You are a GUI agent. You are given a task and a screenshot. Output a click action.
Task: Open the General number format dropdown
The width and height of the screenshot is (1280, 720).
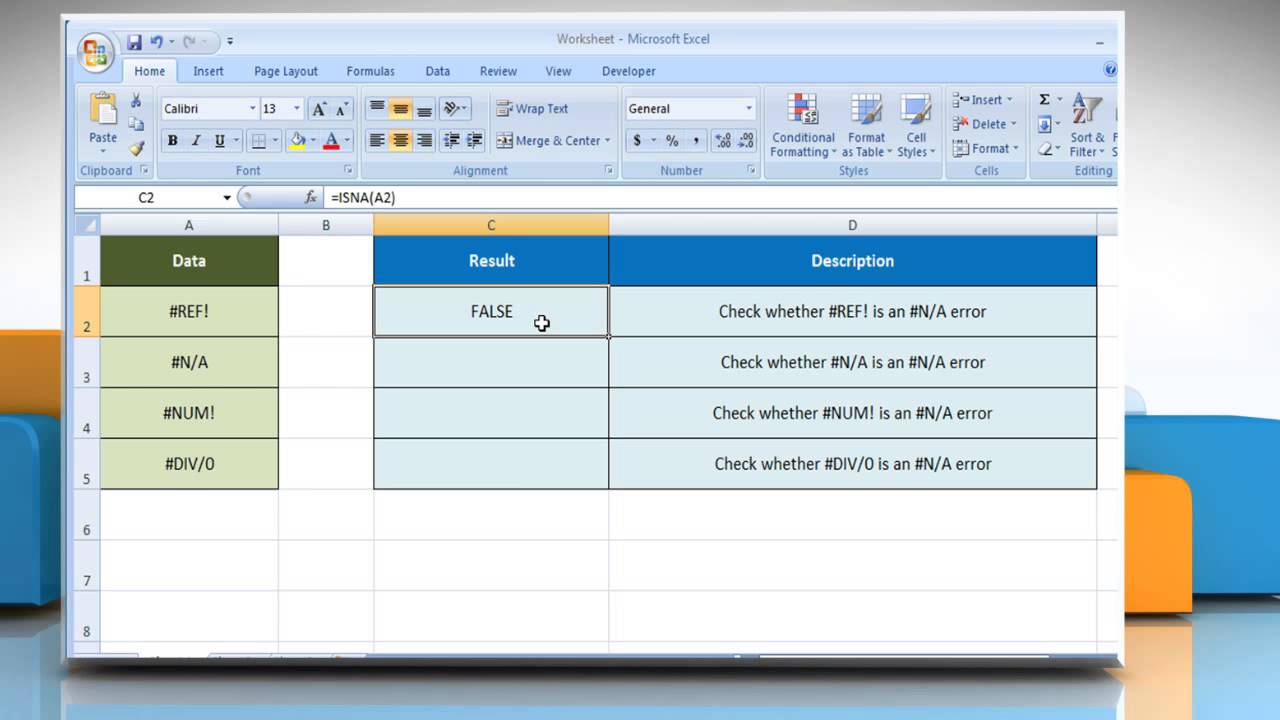point(748,109)
